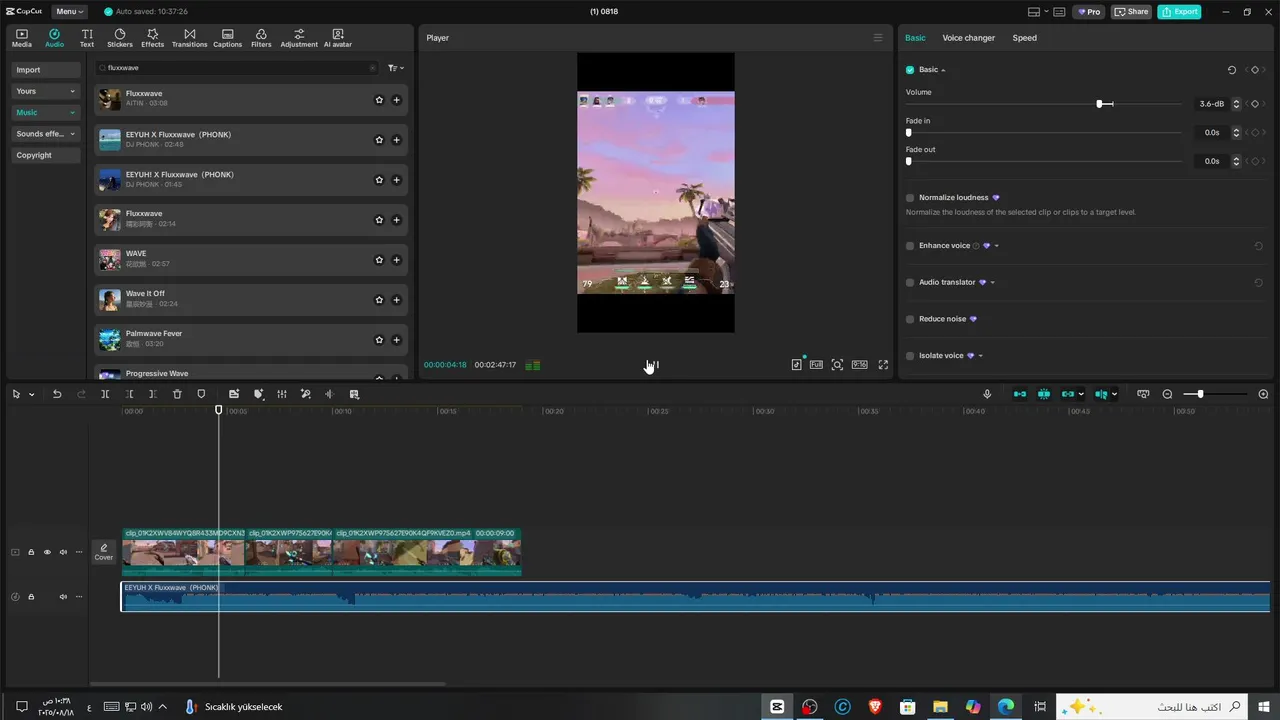Add Fluxxwave by AITIN to timeline
The image size is (1280, 720).
[x=396, y=100]
